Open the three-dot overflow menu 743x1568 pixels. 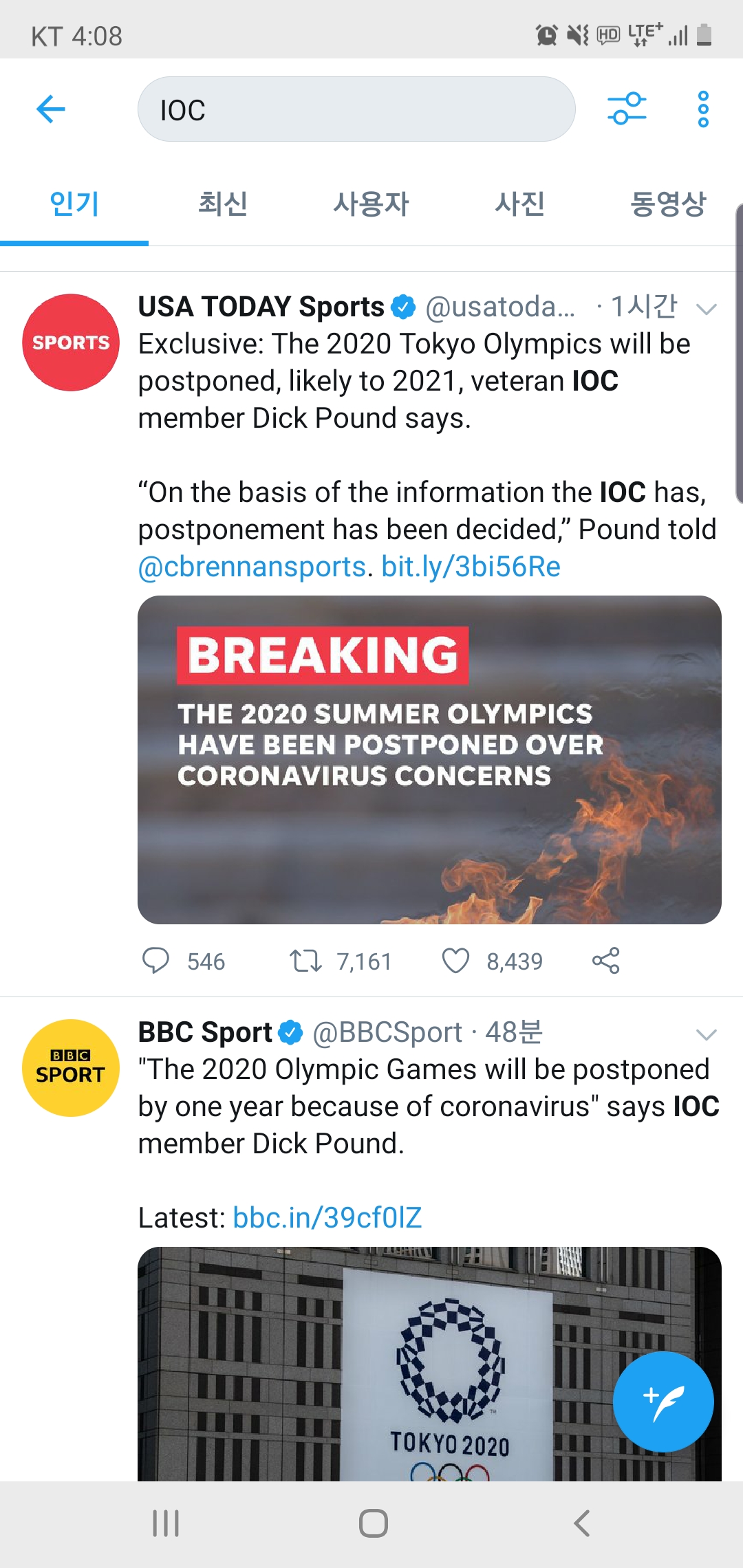click(702, 109)
